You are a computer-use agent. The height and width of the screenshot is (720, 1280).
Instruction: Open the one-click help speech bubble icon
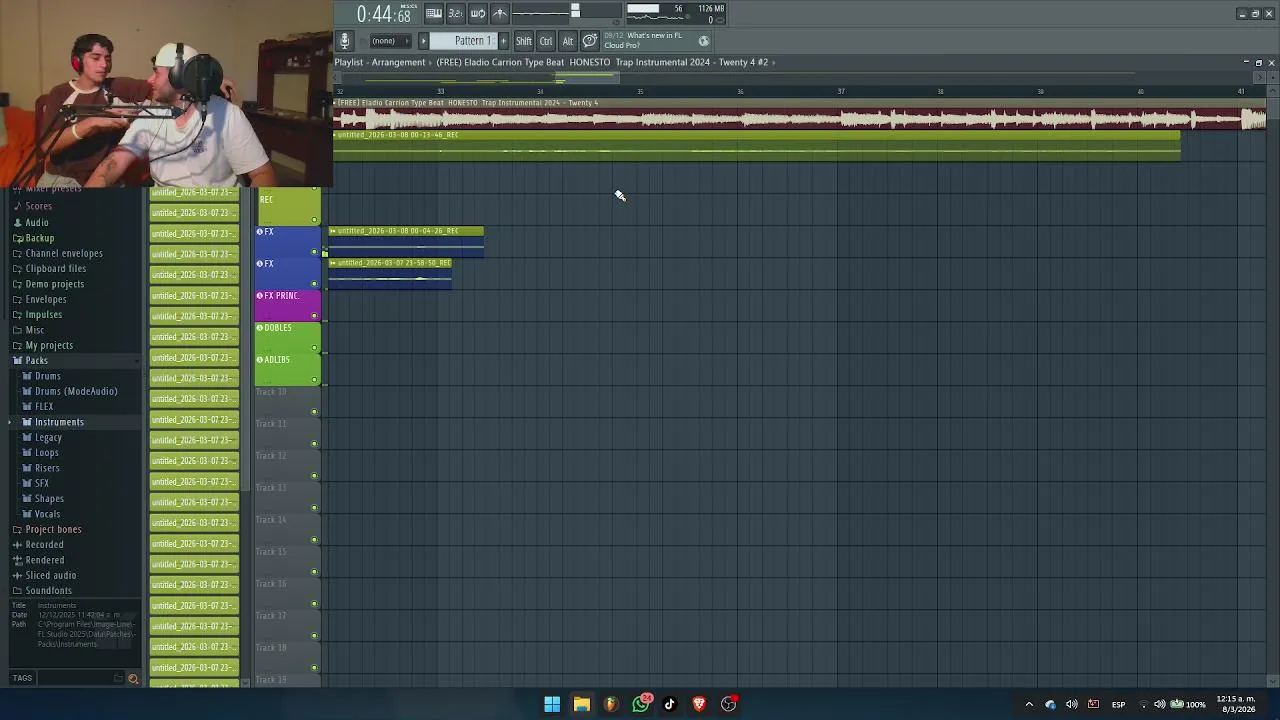[x=590, y=41]
